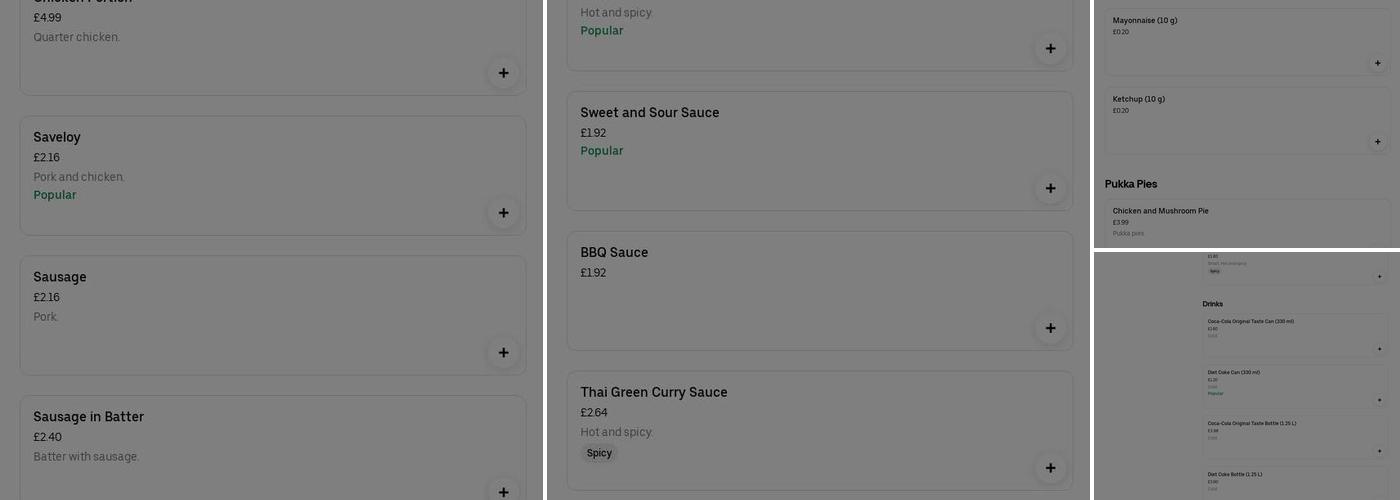
Task: Add Ketchup (10 g) to the order
Action: point(1377,142)
